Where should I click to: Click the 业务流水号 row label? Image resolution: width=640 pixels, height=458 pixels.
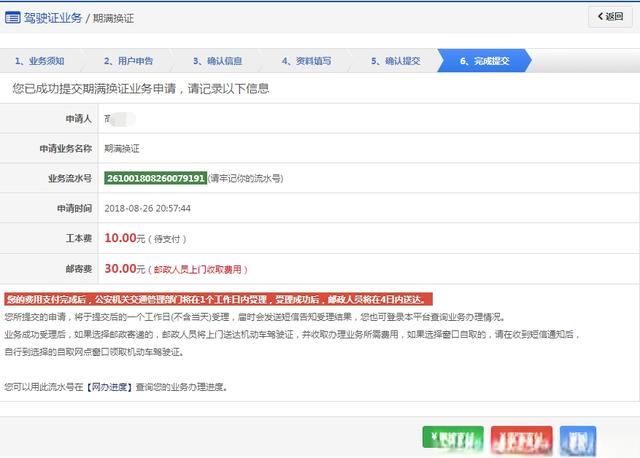pos(70,178)
